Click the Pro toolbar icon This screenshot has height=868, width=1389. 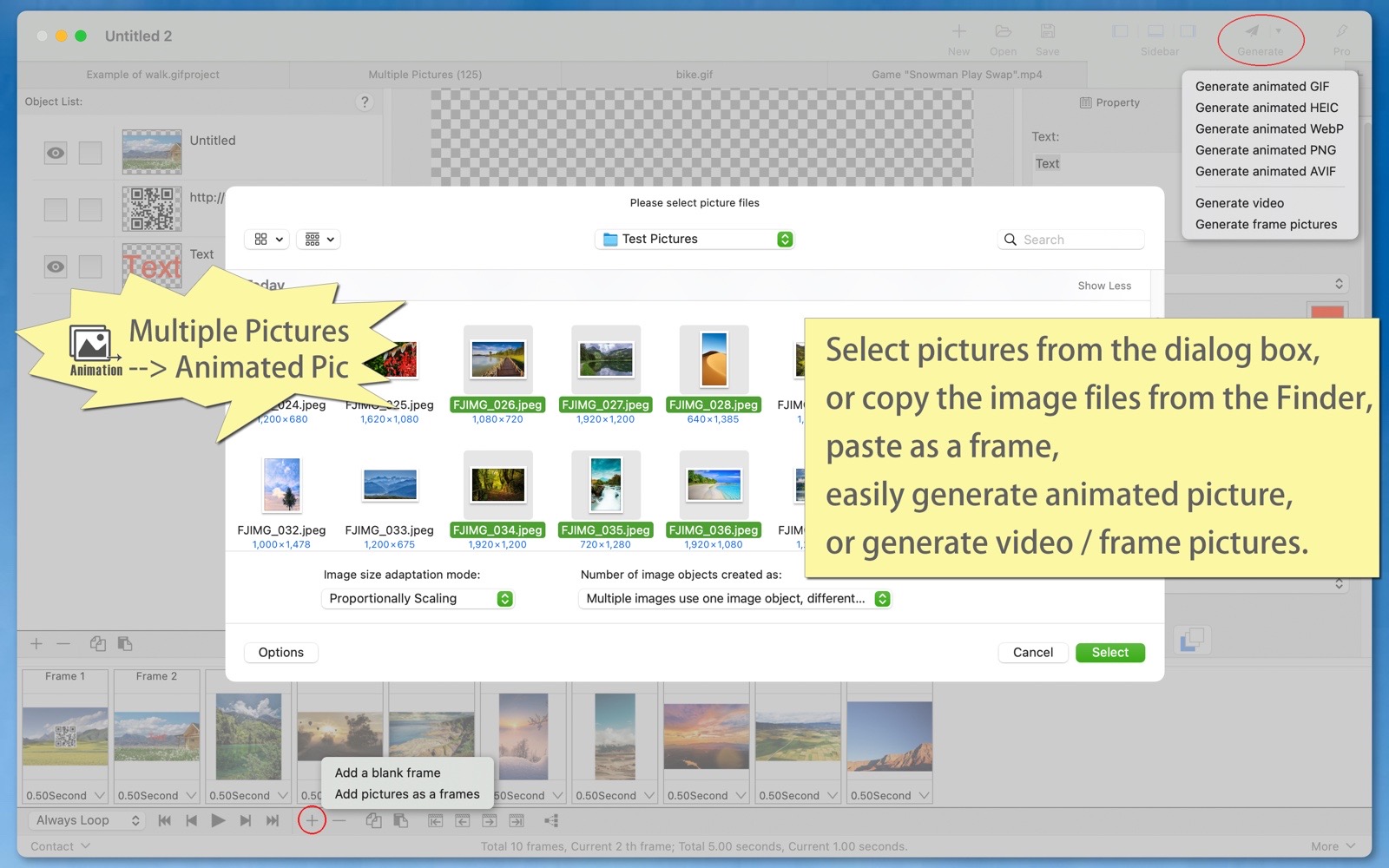1341,32
